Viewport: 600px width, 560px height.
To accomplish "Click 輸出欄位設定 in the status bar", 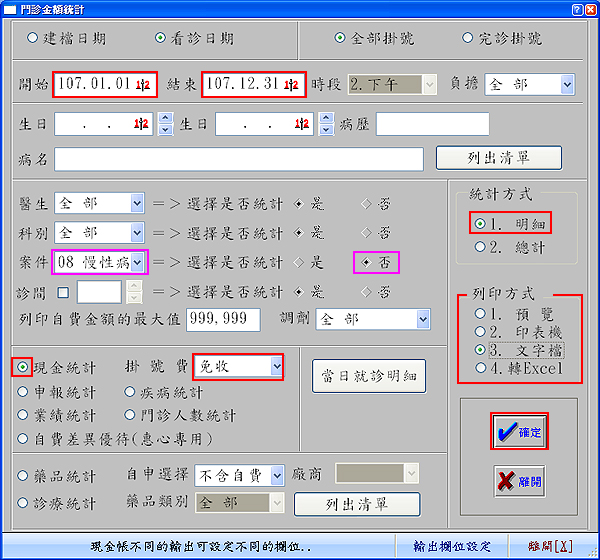I will (x=452, y=547).
